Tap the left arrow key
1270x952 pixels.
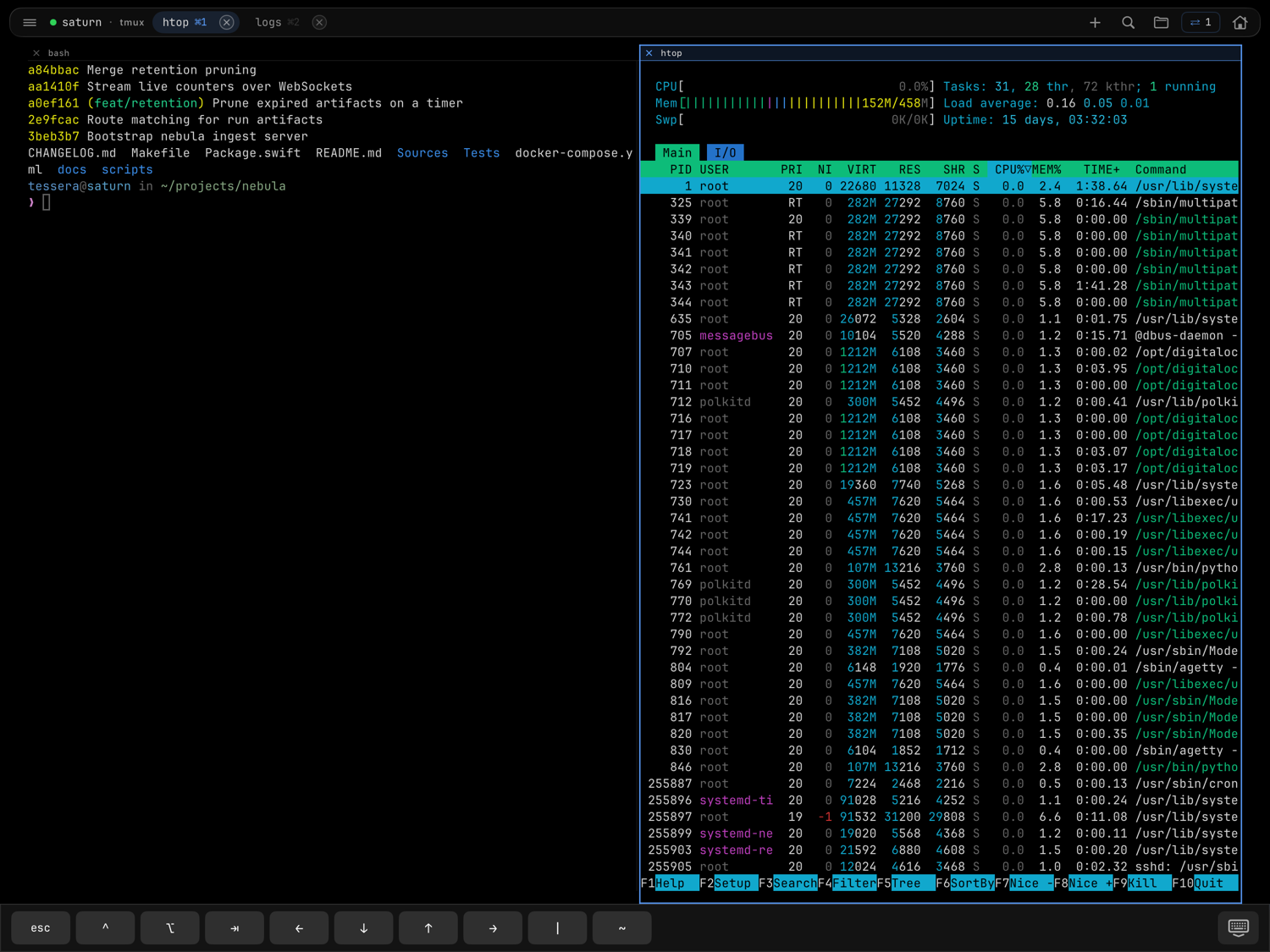[299, 928]
